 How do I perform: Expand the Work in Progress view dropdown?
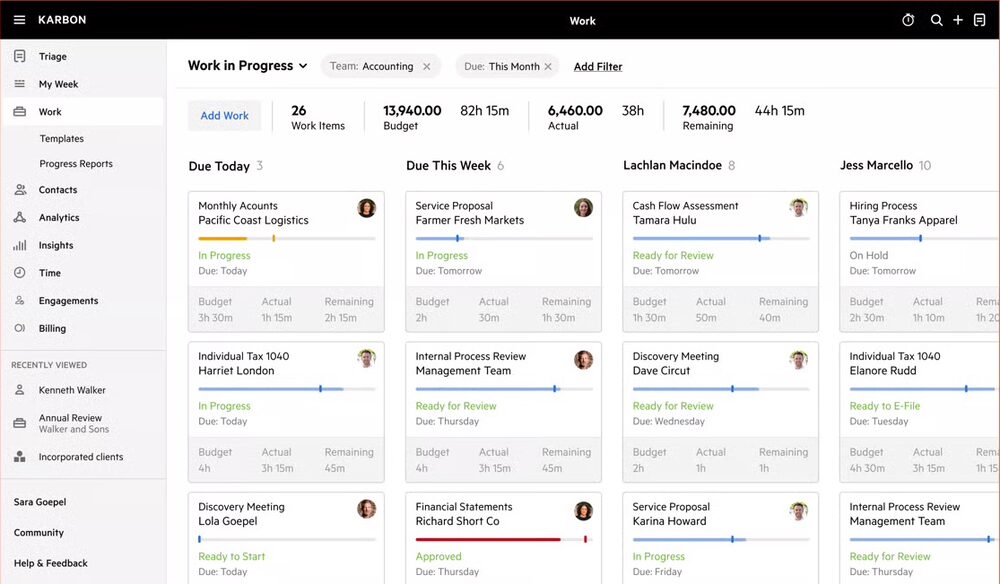tap(247, 66)
